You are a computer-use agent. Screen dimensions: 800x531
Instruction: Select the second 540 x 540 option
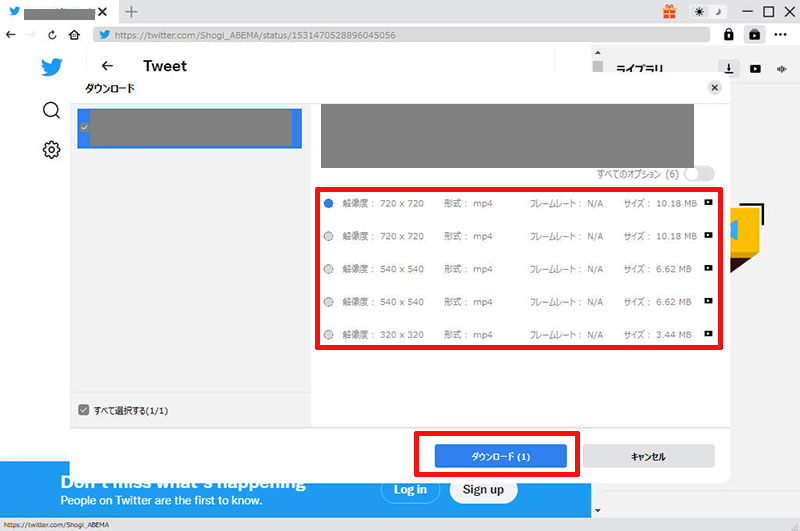click(328, 301)
